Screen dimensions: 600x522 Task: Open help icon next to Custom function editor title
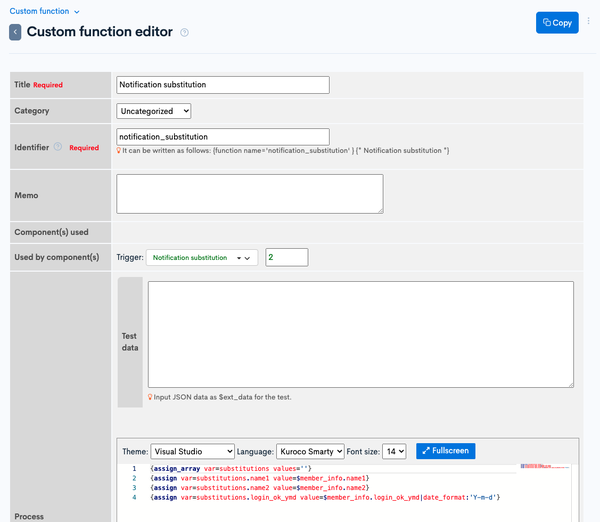(x=184, y=33)
